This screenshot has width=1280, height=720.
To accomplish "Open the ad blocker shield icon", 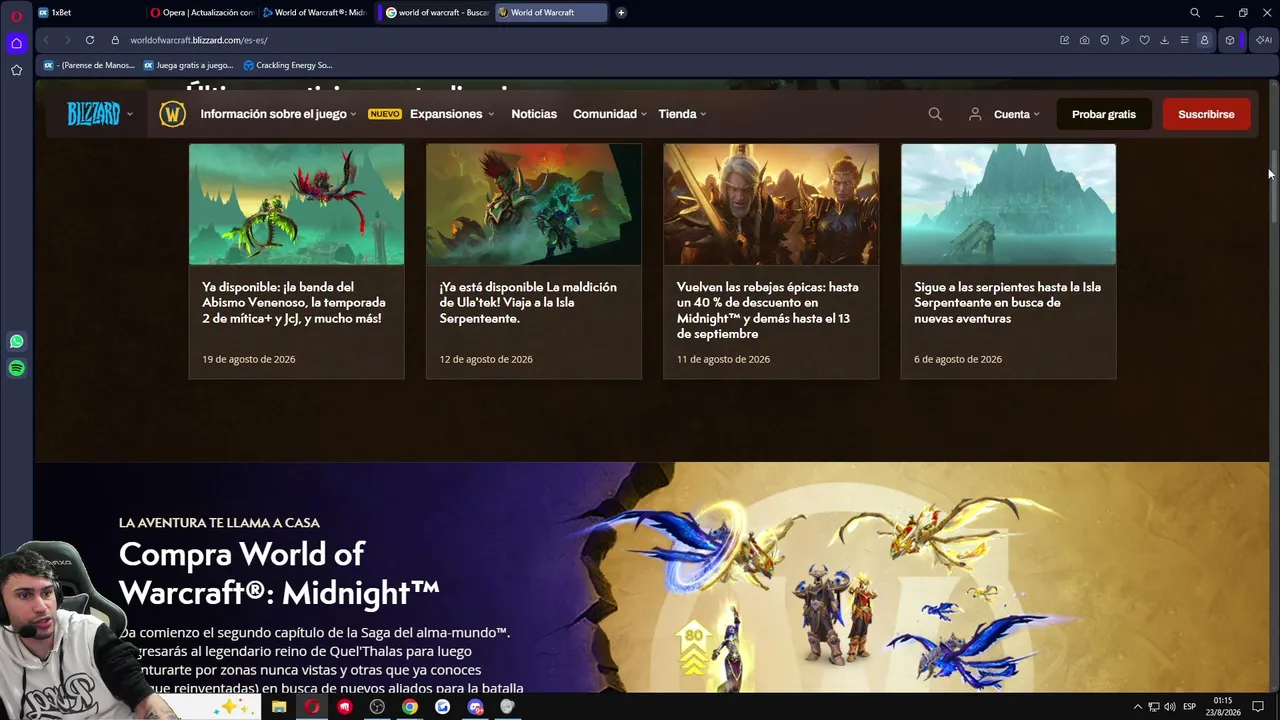I will pos(1105,40).
